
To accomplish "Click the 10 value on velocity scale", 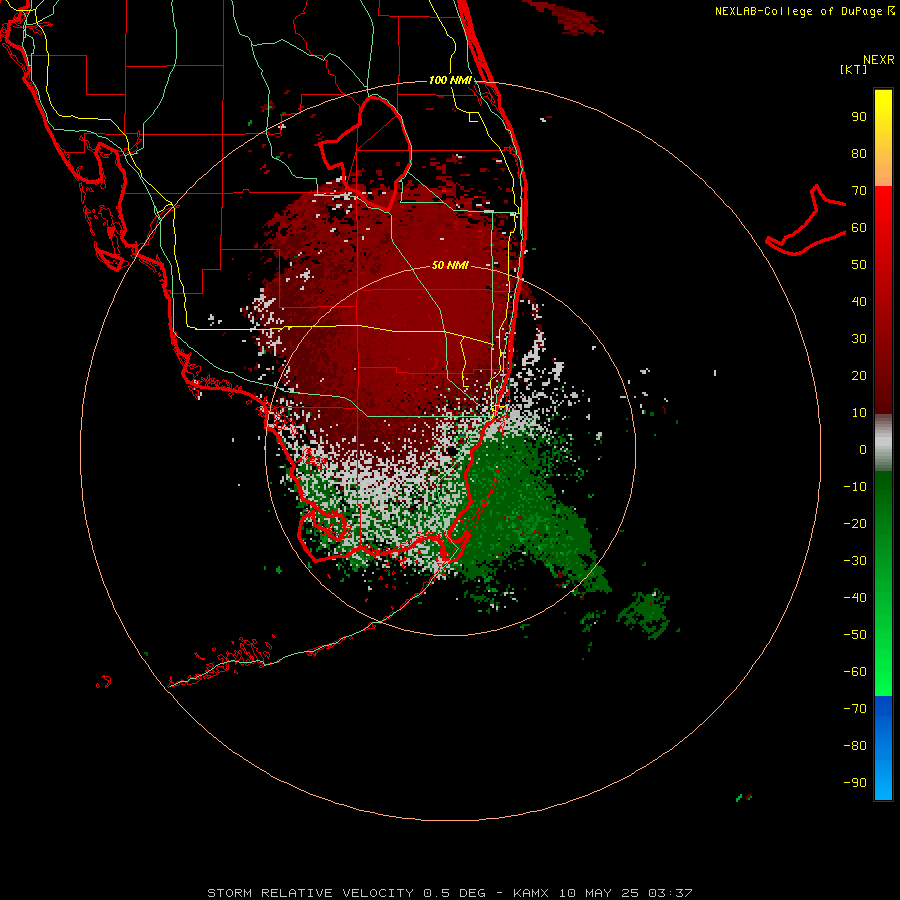I will point(859,413).
